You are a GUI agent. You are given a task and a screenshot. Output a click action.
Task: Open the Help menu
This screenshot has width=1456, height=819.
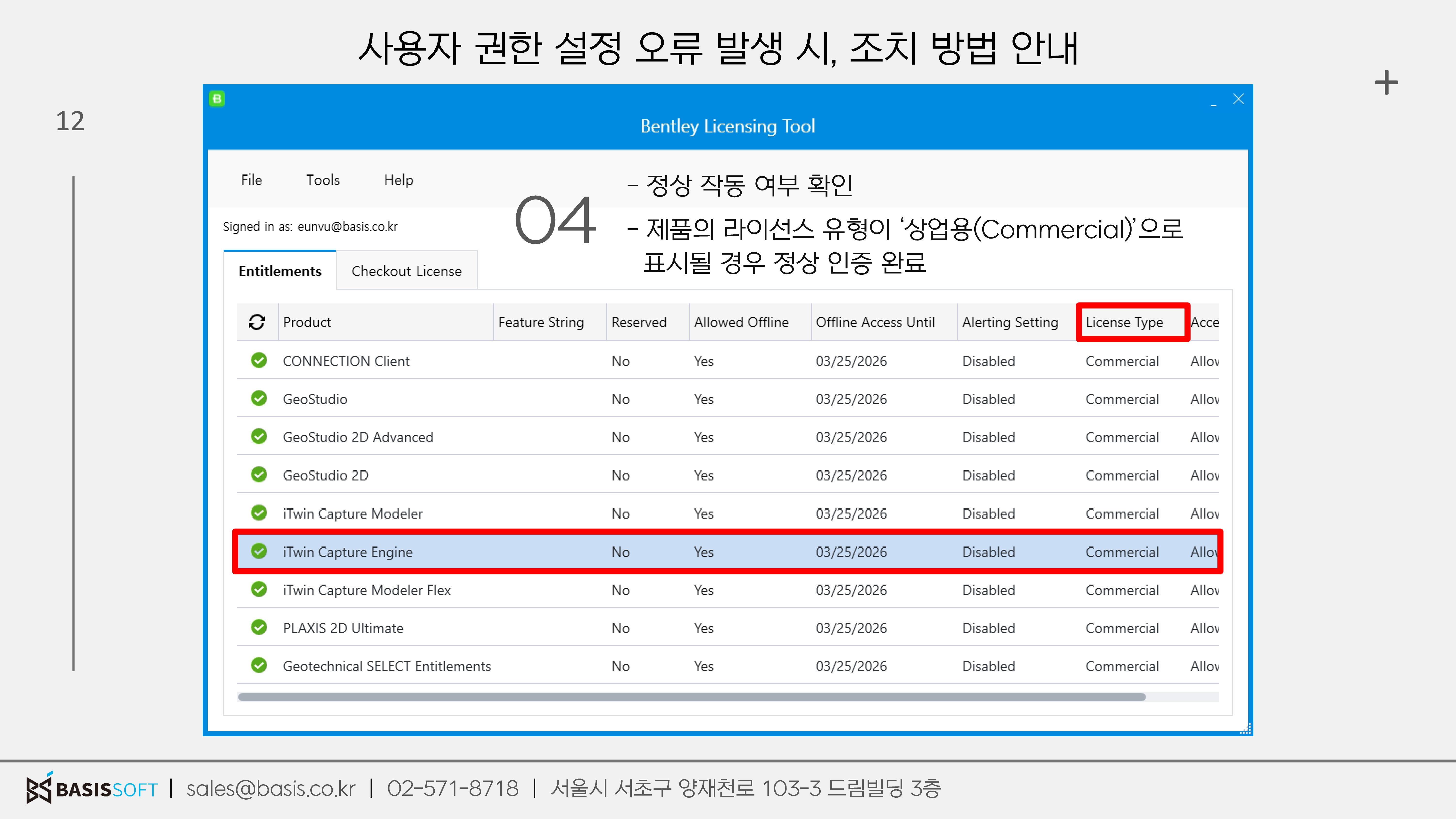(x=398, y=180)
